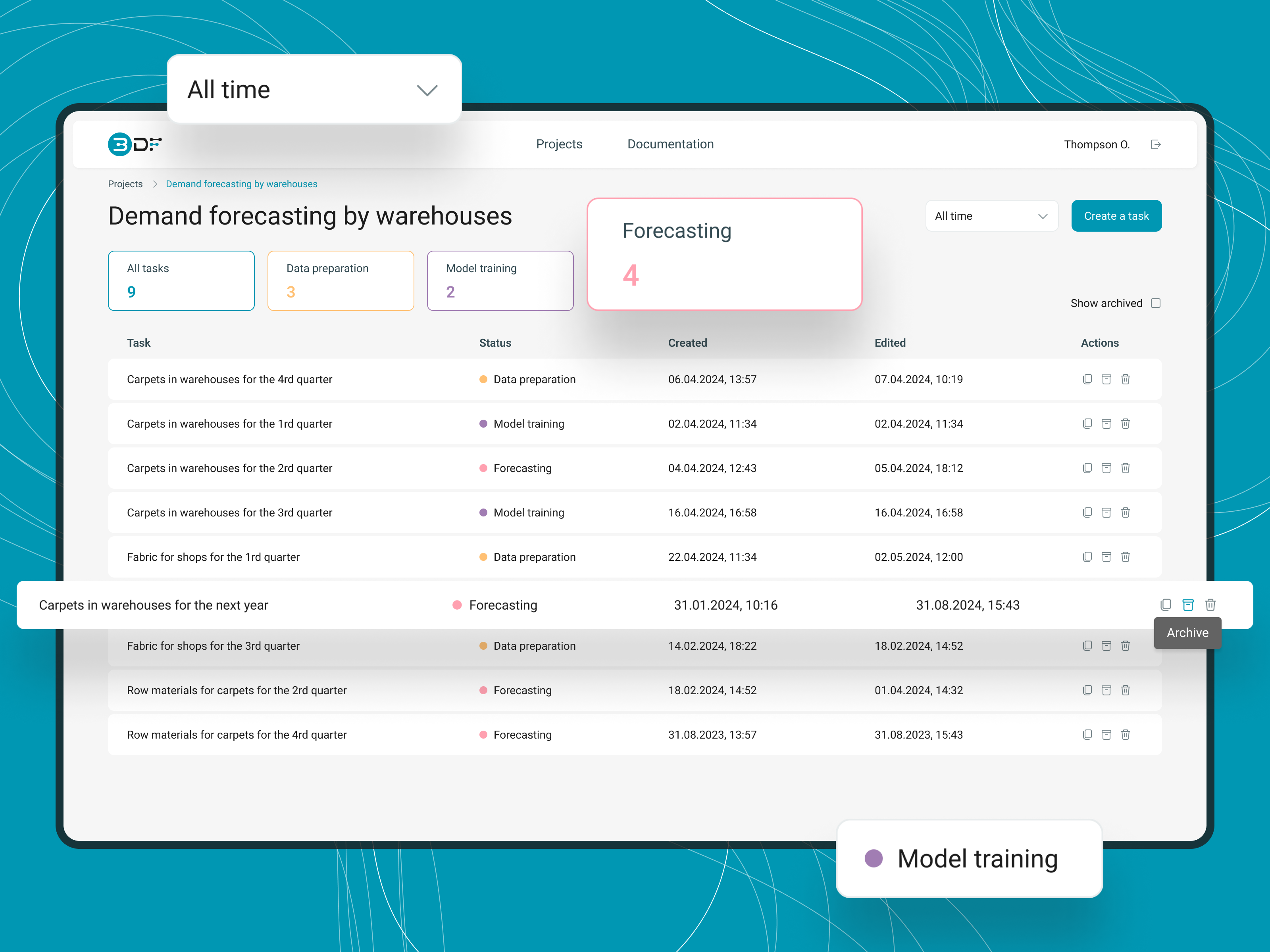The height and width of the screenshot is (952, 1270).
Task: Click the logout icon next to Thompson O.
Action: point(1155,145)
